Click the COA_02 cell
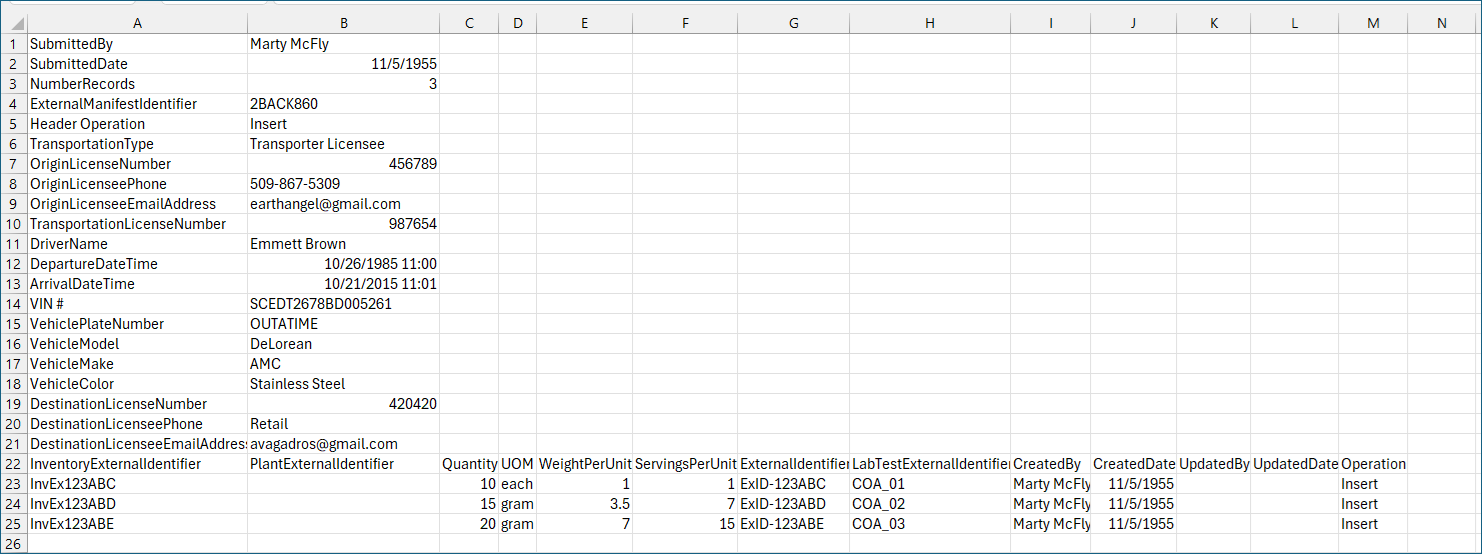Viewport: 1482px width, 554px height. coord(930,504)
